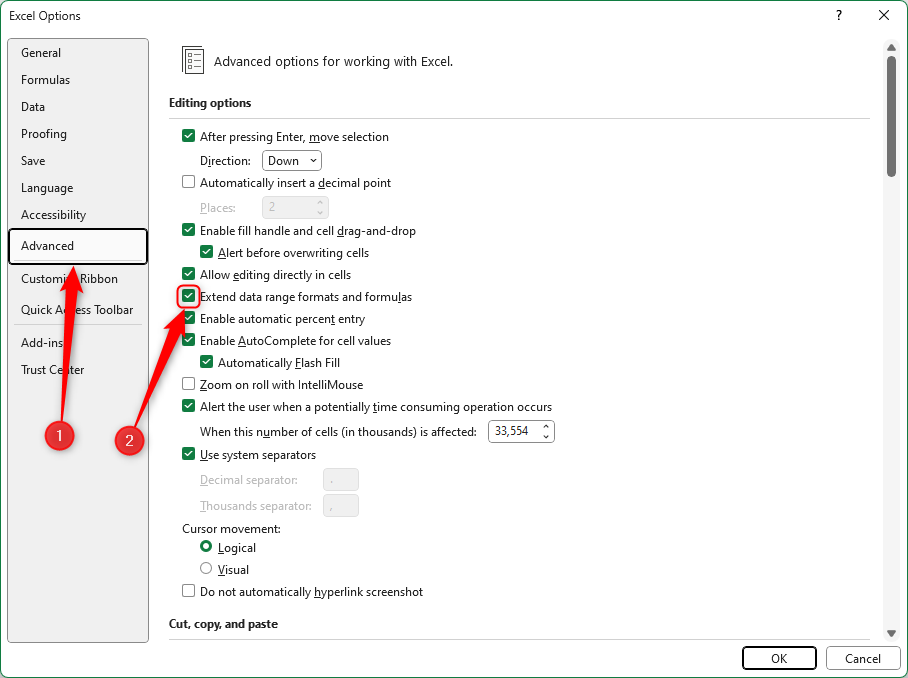Switch to the Proofing category
The image size is (908, 678).
(44, 134)
